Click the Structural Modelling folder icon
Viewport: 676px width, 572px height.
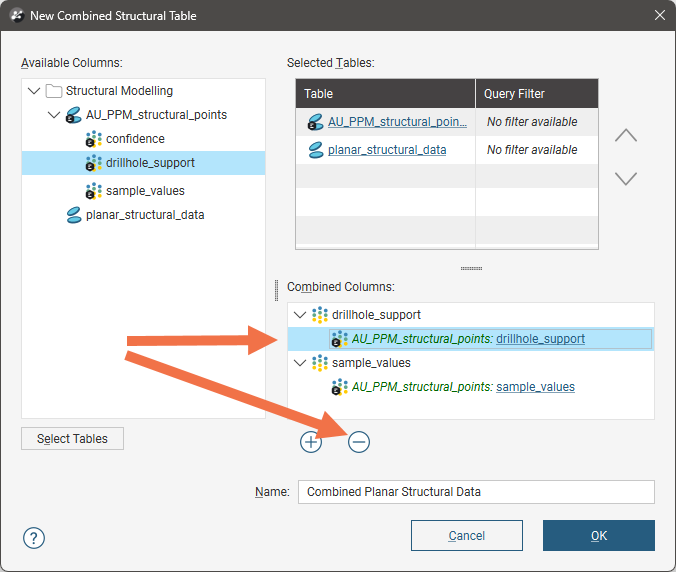point(54,91)
